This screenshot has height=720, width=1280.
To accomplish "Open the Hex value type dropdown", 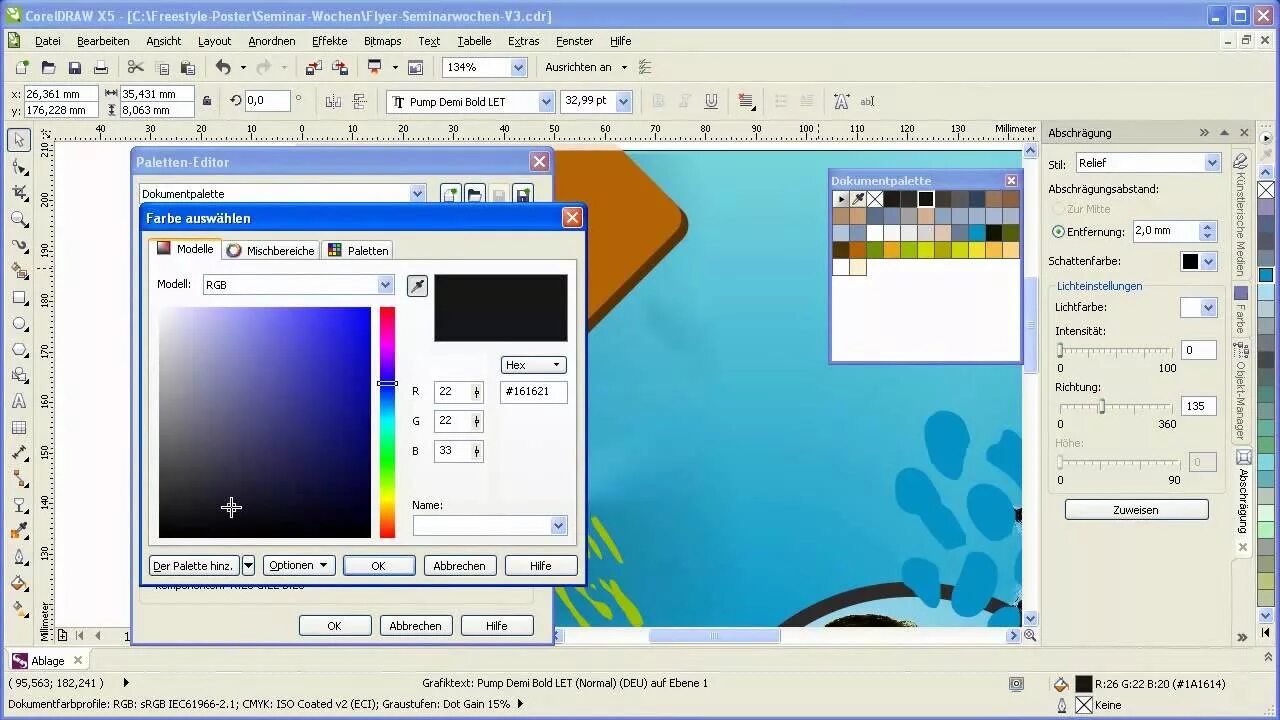I will (x=533, y=365).
